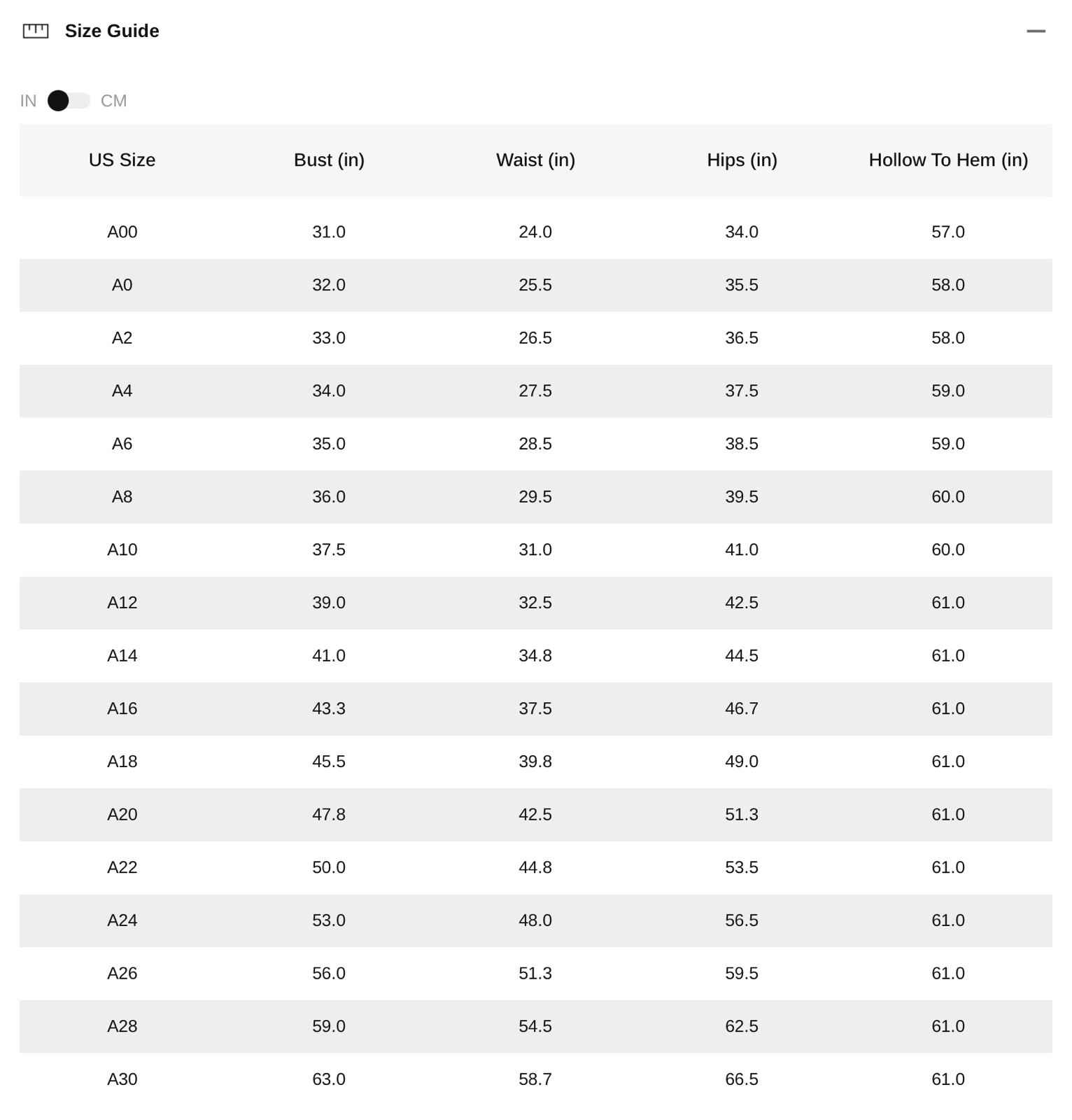
Task: Click the Size Guide heading
Action: (112, 31)
